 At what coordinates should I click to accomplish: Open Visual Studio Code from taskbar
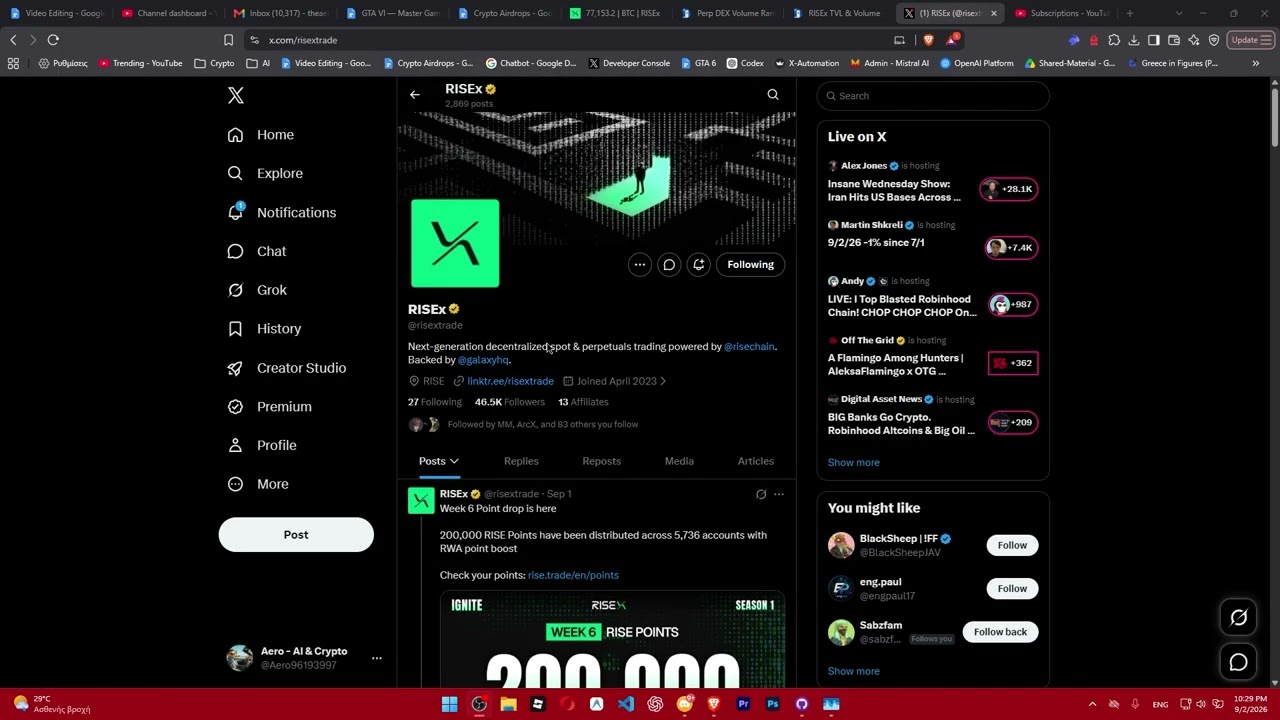click(626, 704)
